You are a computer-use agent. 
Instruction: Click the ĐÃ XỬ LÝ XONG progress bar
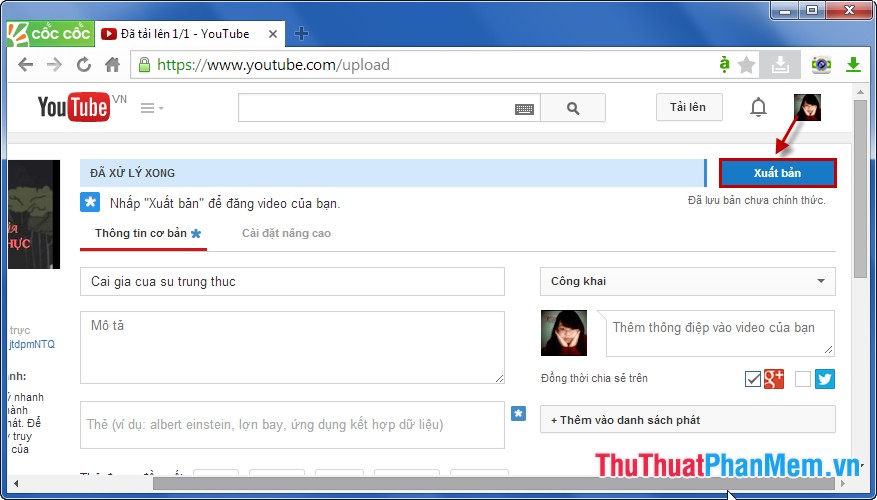click(393, 173)
